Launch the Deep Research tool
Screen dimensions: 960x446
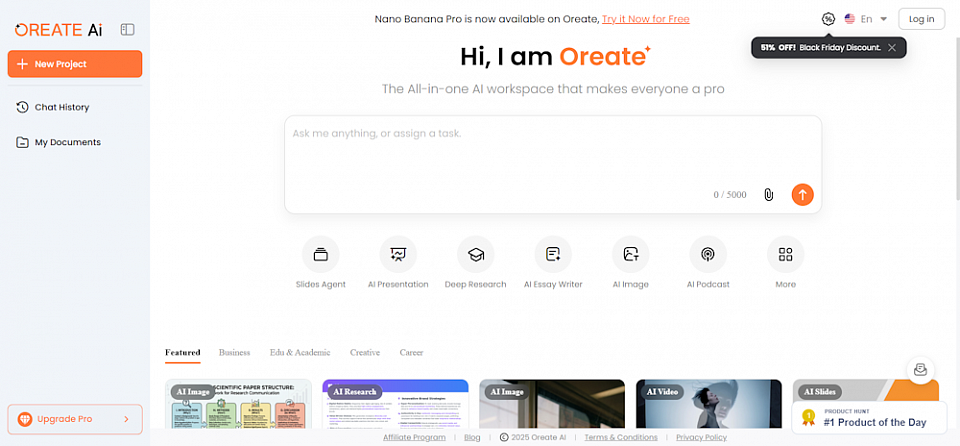pos(476,255)
